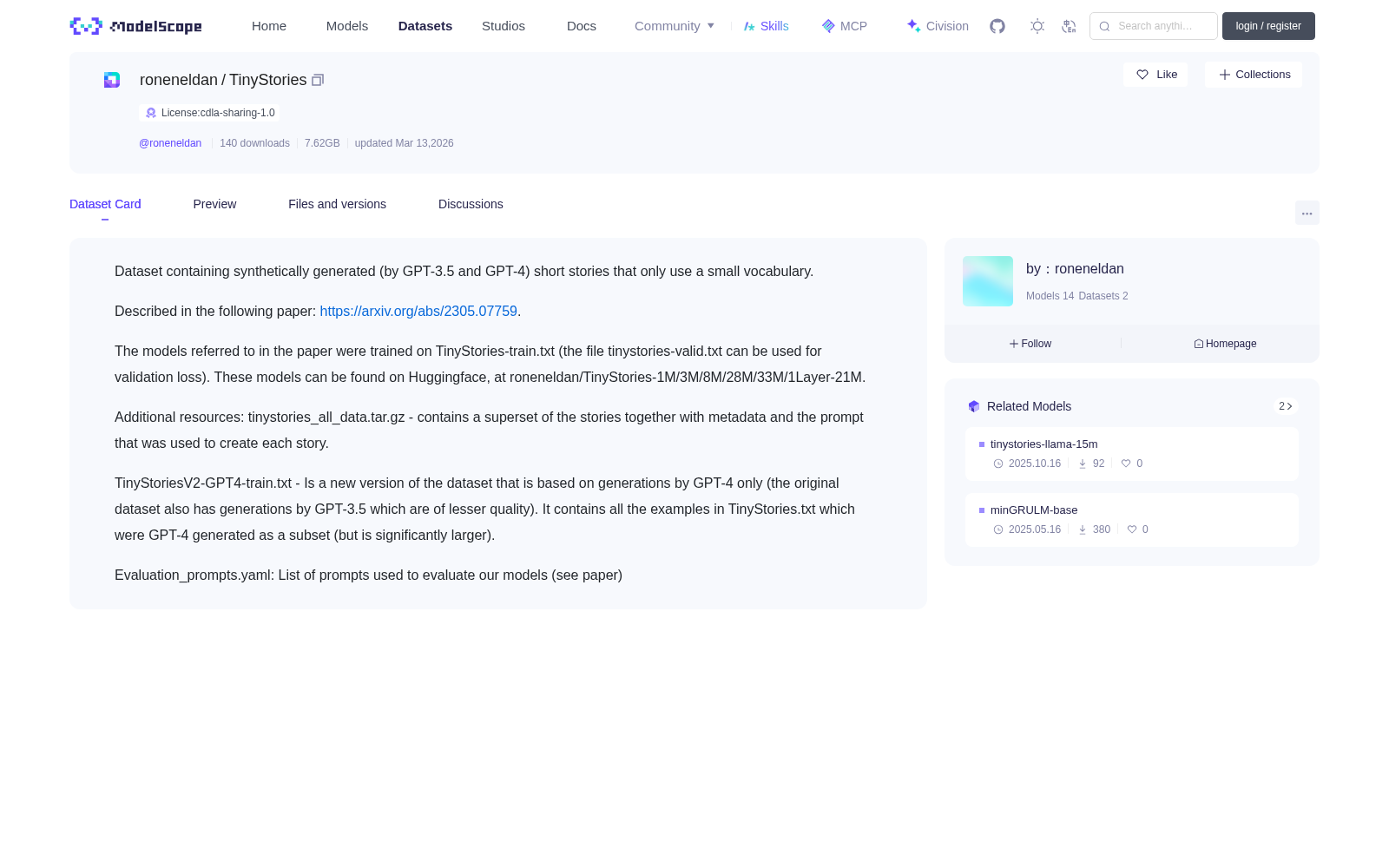Focus the Search anything input field
This screenshot has width=1389, height=868.
pyautogui.click(x=1154, y=26)
